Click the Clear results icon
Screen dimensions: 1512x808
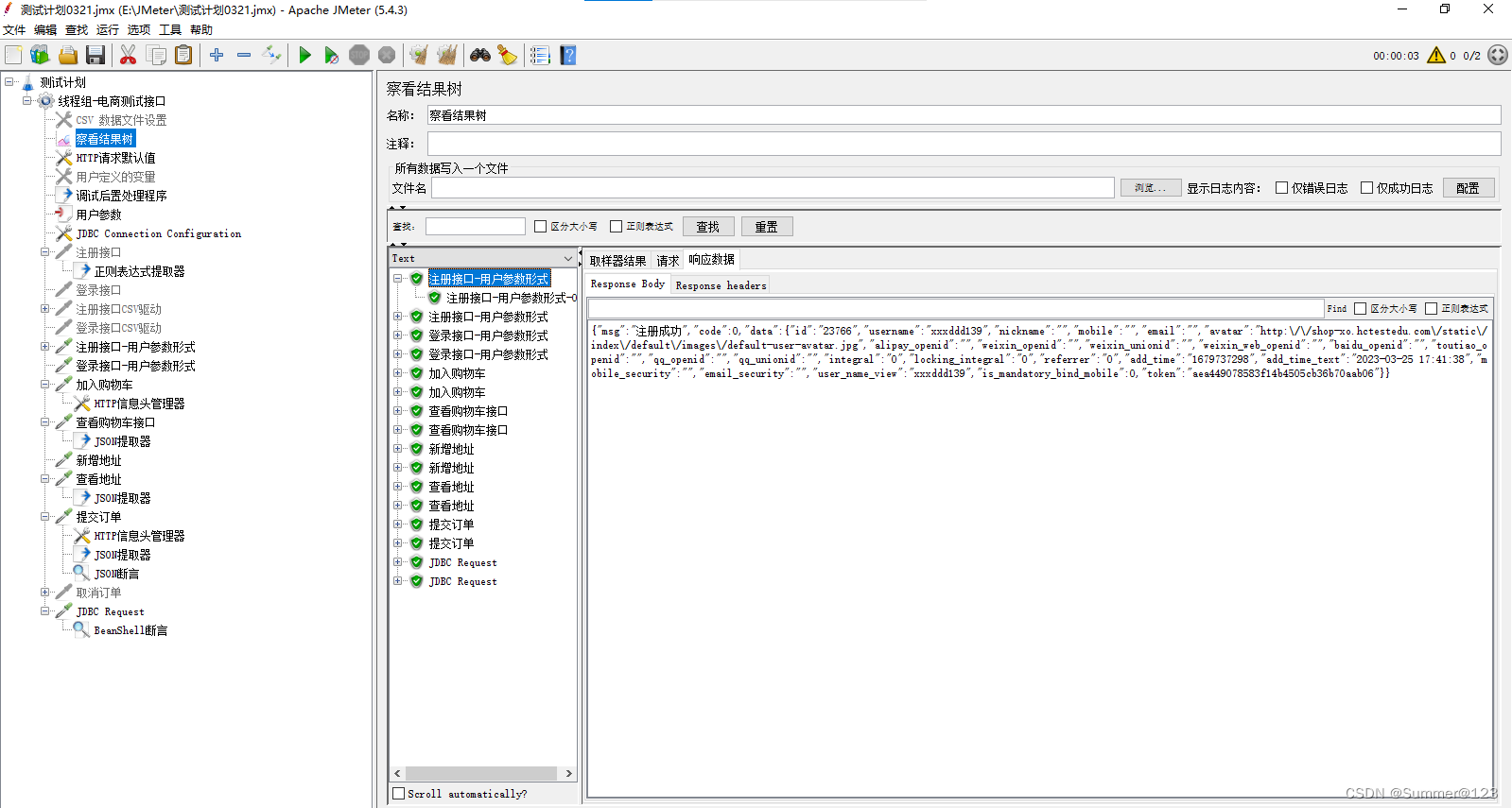[419, 56]
